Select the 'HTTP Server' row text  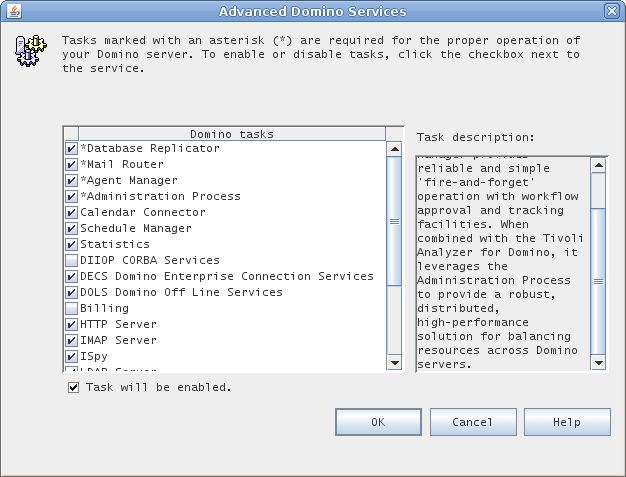click(x=119, y=324)
